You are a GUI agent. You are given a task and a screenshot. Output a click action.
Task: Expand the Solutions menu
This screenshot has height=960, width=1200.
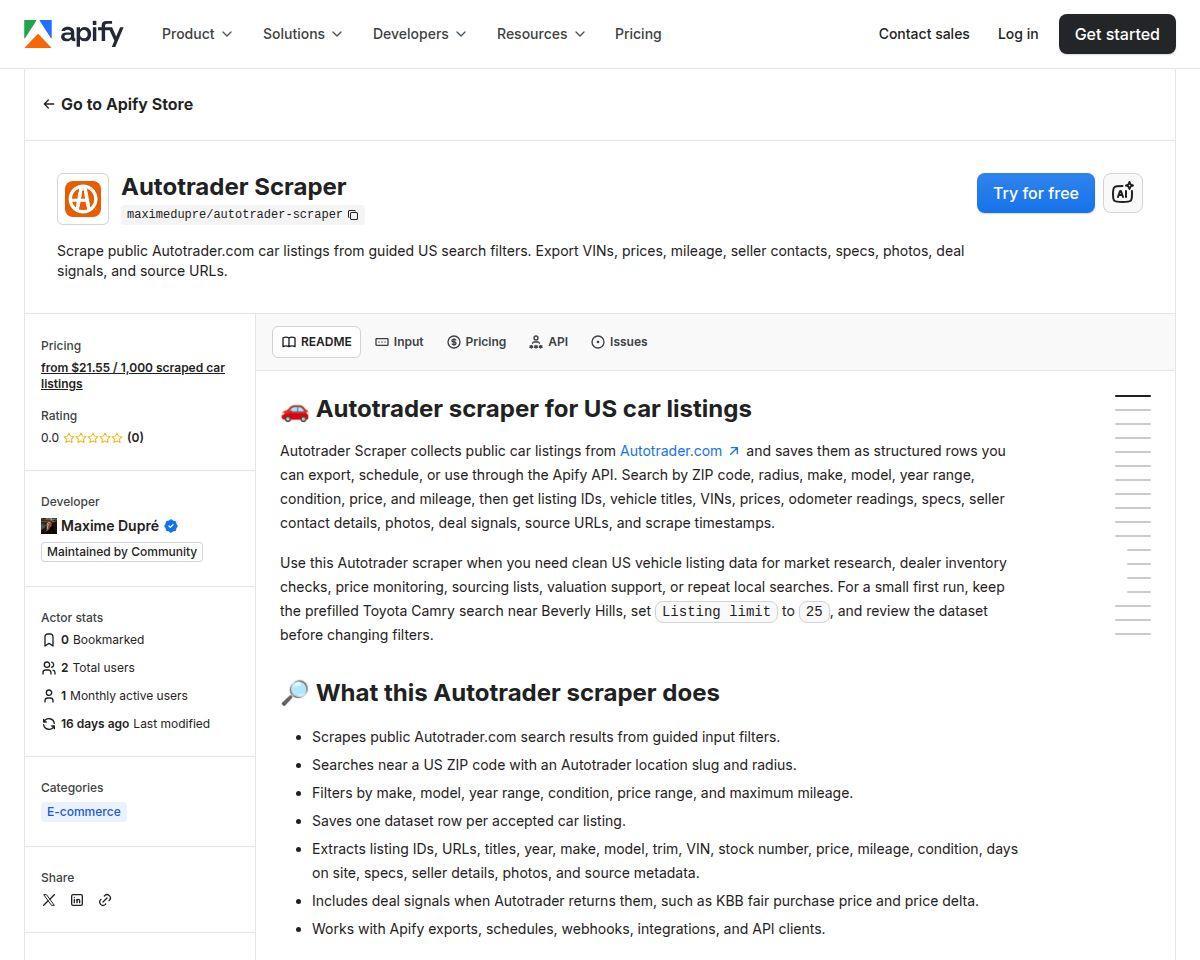[303, 34]
